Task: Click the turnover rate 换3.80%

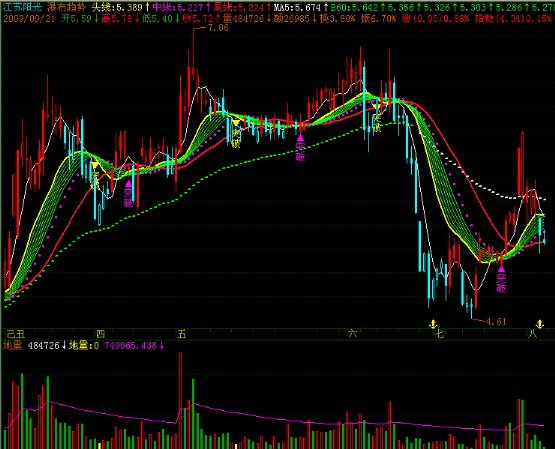Action: (337, 18)
